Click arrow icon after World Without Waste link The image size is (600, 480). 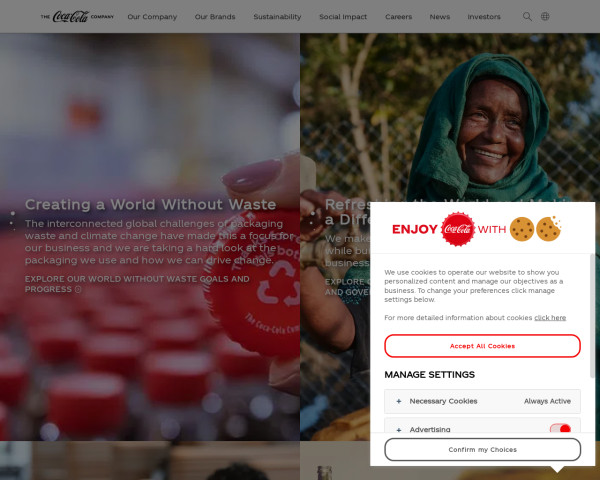[78, 289]
